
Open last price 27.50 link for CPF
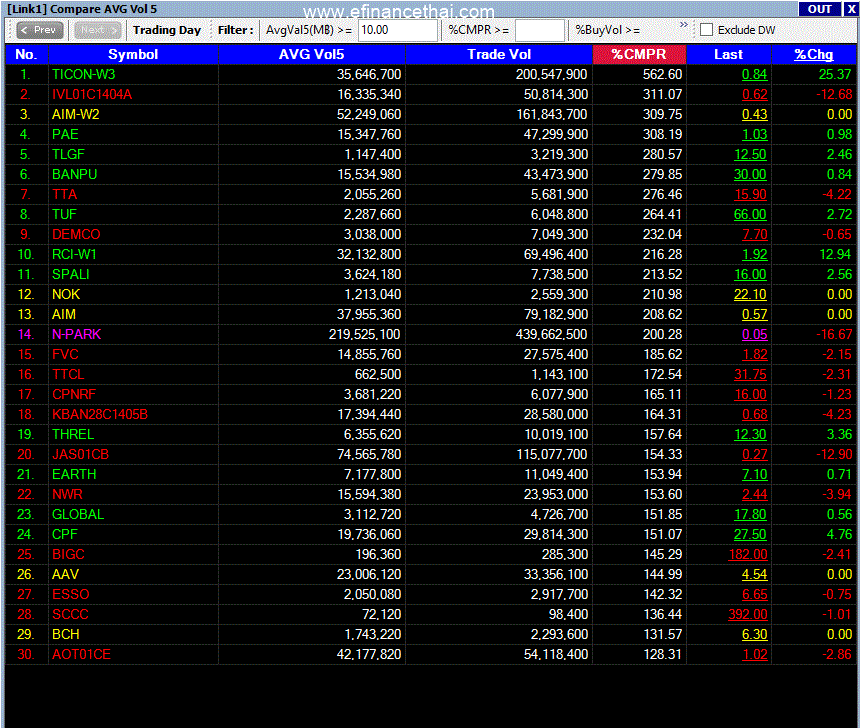750,534
